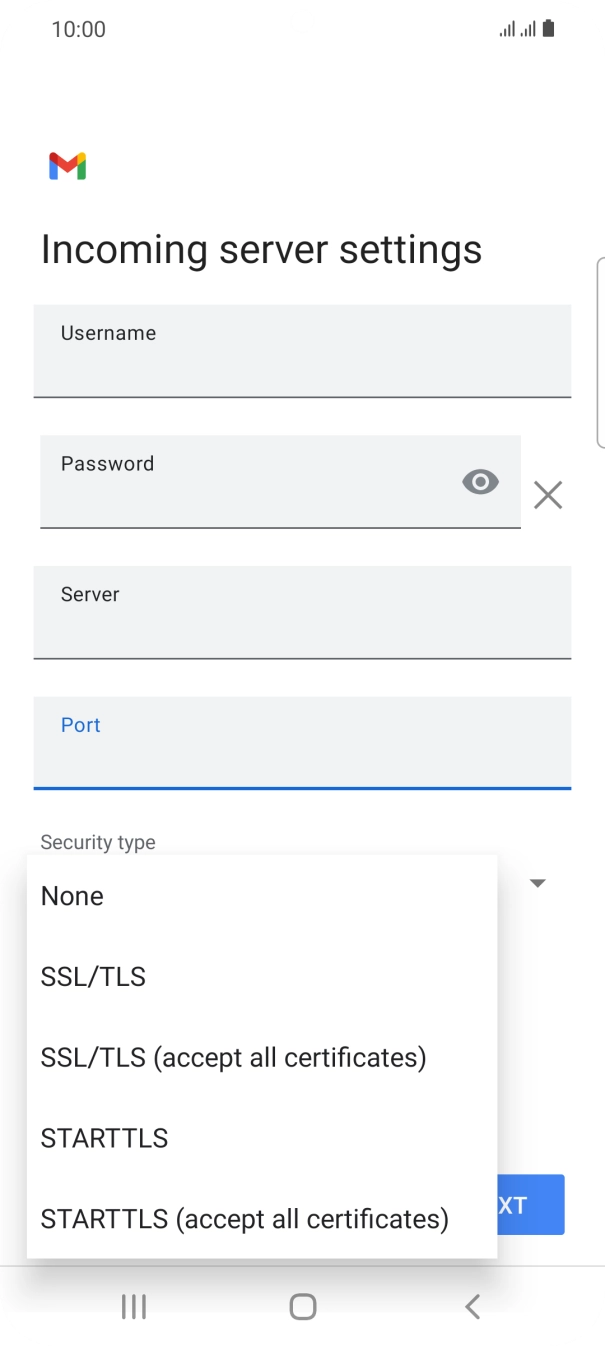Tap the Recents button in navigation bar

(133, 1306)
